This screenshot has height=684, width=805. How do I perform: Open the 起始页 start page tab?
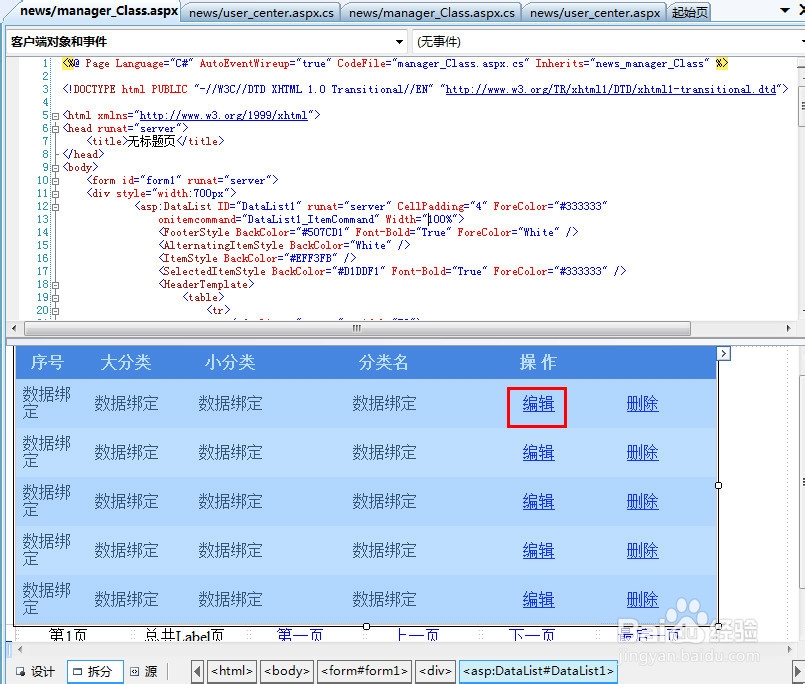pyautogui.click(x=689, y=13)
